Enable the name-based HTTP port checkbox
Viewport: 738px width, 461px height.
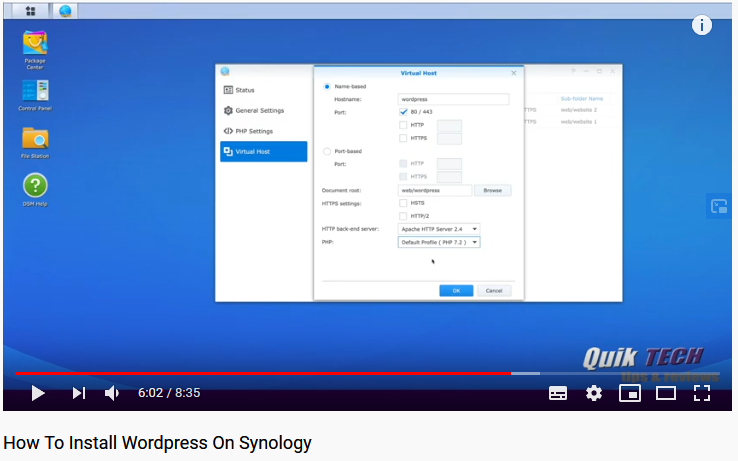click(x=403, y=125)
